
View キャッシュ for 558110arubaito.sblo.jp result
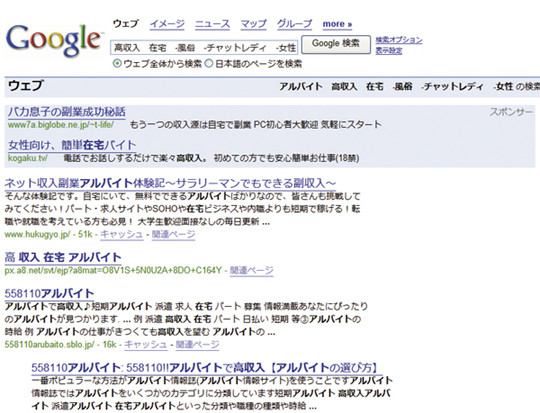(x=146, y=344)
